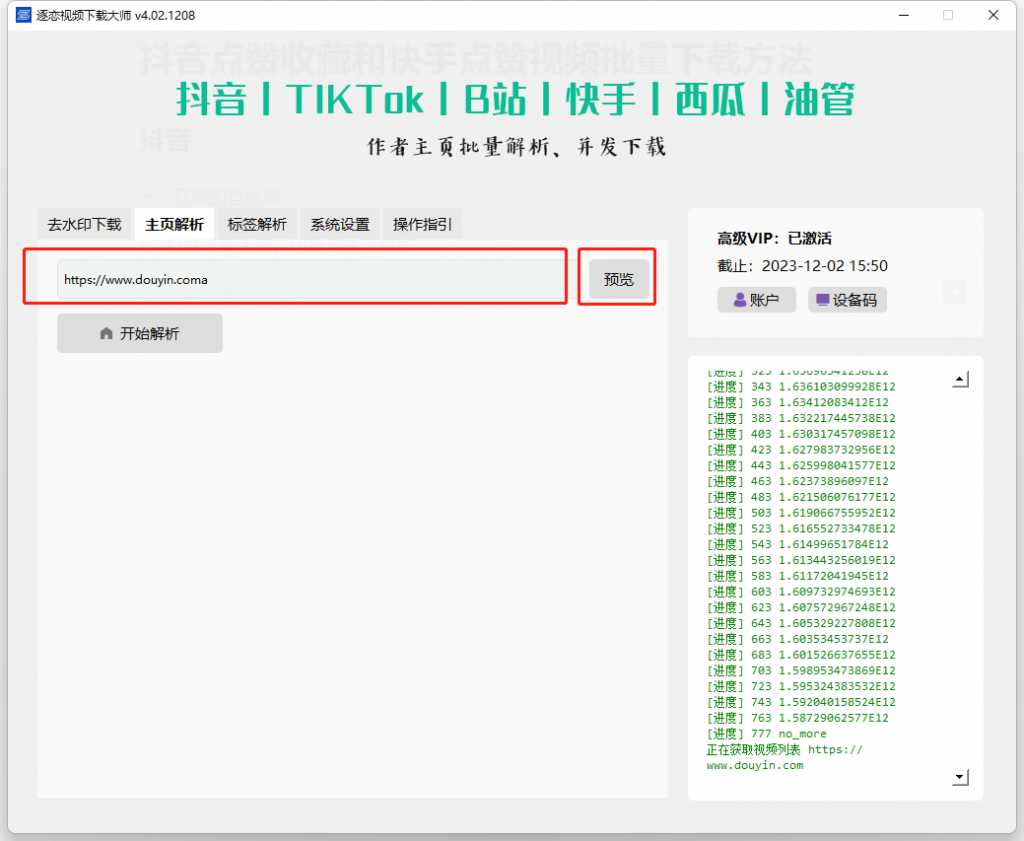Click the monitor icon on 设备码 button
1024x841 pixels.
pos(822,300)
